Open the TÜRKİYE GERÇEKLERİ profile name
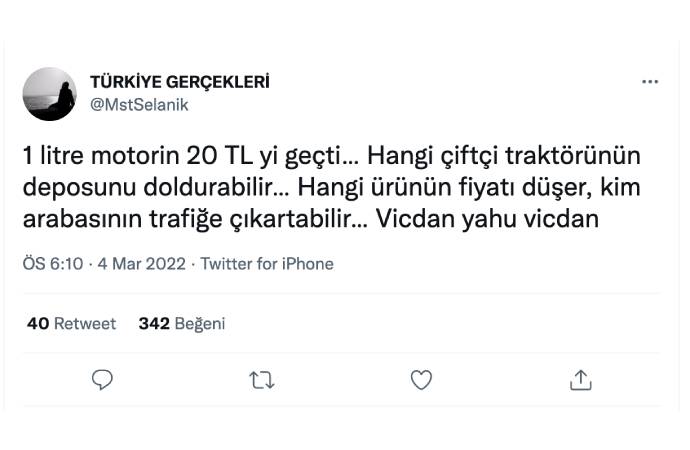Viewport: 690px width, 450px height. pyautogui.click(x=179, y=82)
